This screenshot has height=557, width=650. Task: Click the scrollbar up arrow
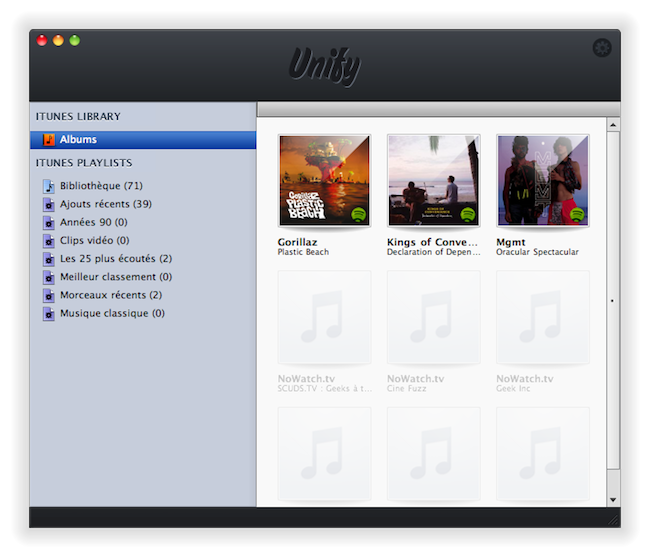pyautogui.click(x=613, y=125)
